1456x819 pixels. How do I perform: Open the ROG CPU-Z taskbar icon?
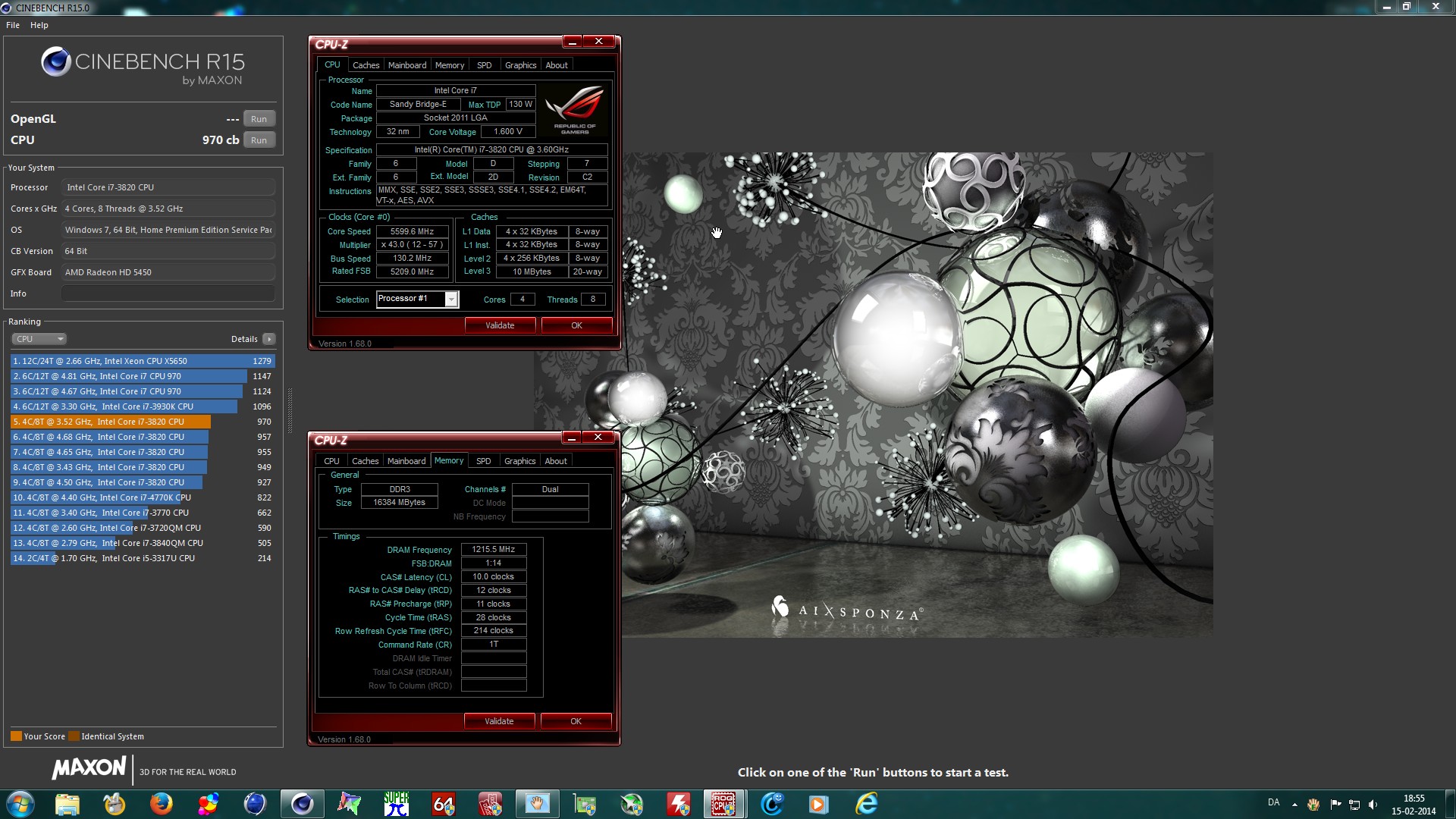tap(723, 804)
